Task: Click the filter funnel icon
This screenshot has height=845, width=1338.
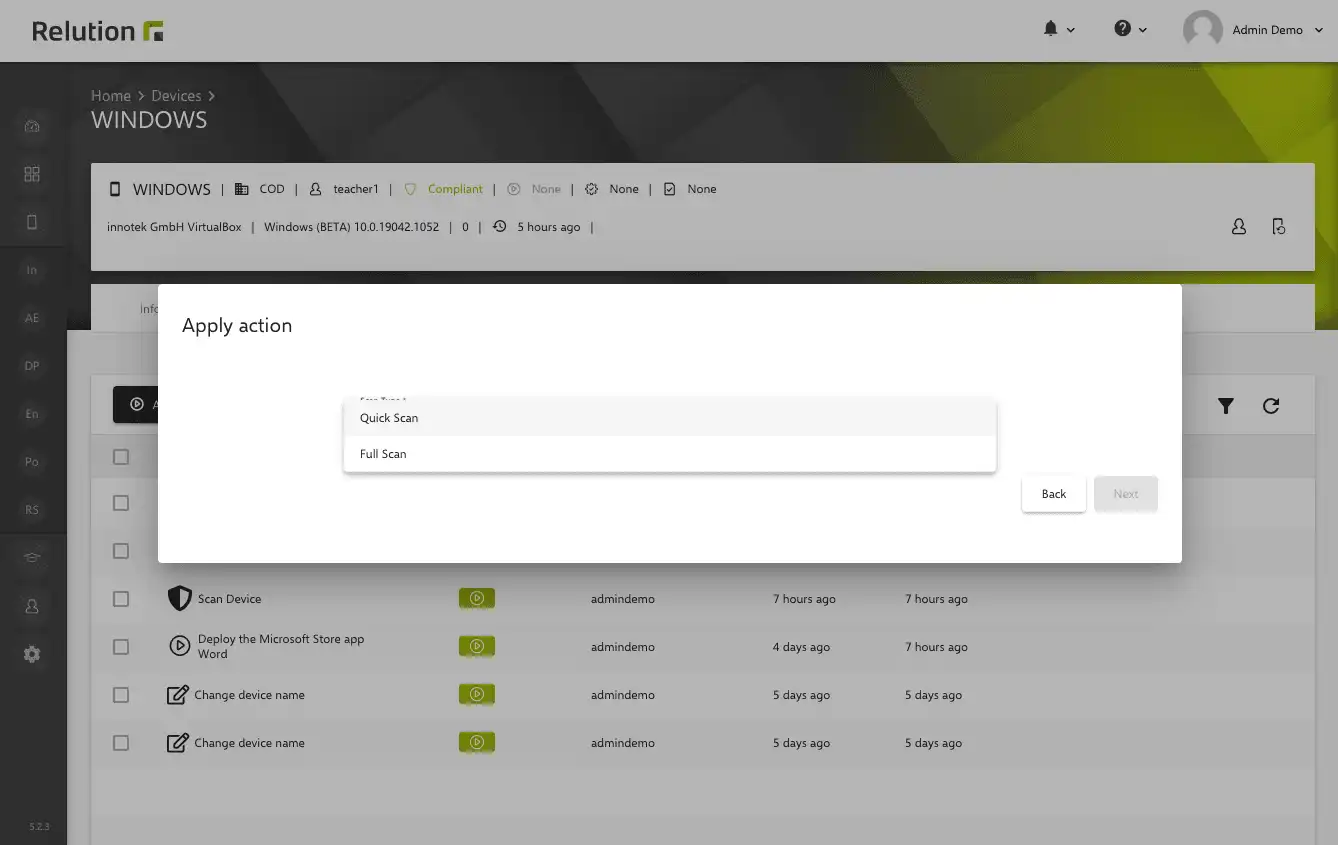Action: pyautogui.click(x=1226, y=406)
